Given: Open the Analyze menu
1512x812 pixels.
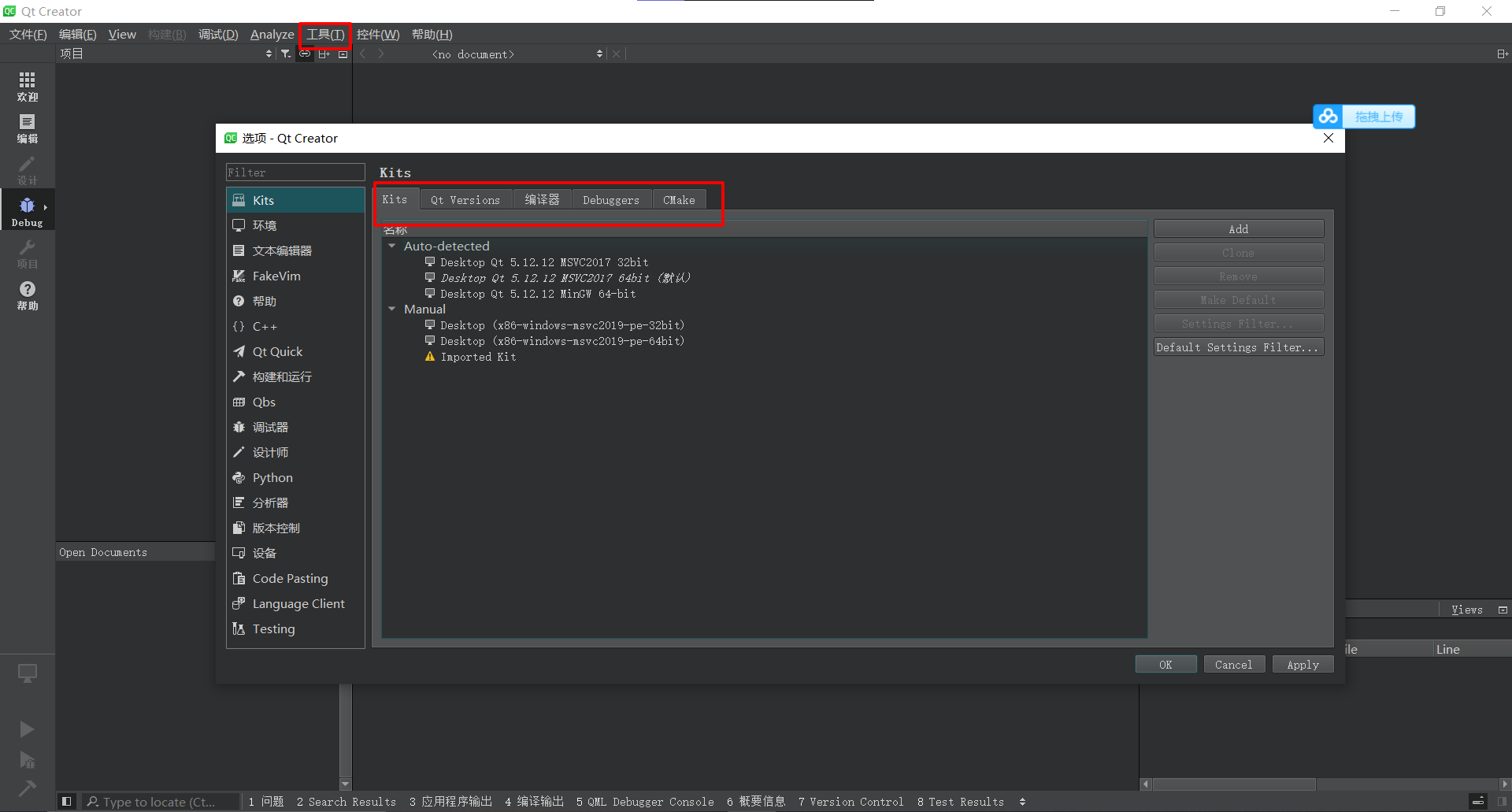Looking at the screenshot, I should [x=272, y=35].
